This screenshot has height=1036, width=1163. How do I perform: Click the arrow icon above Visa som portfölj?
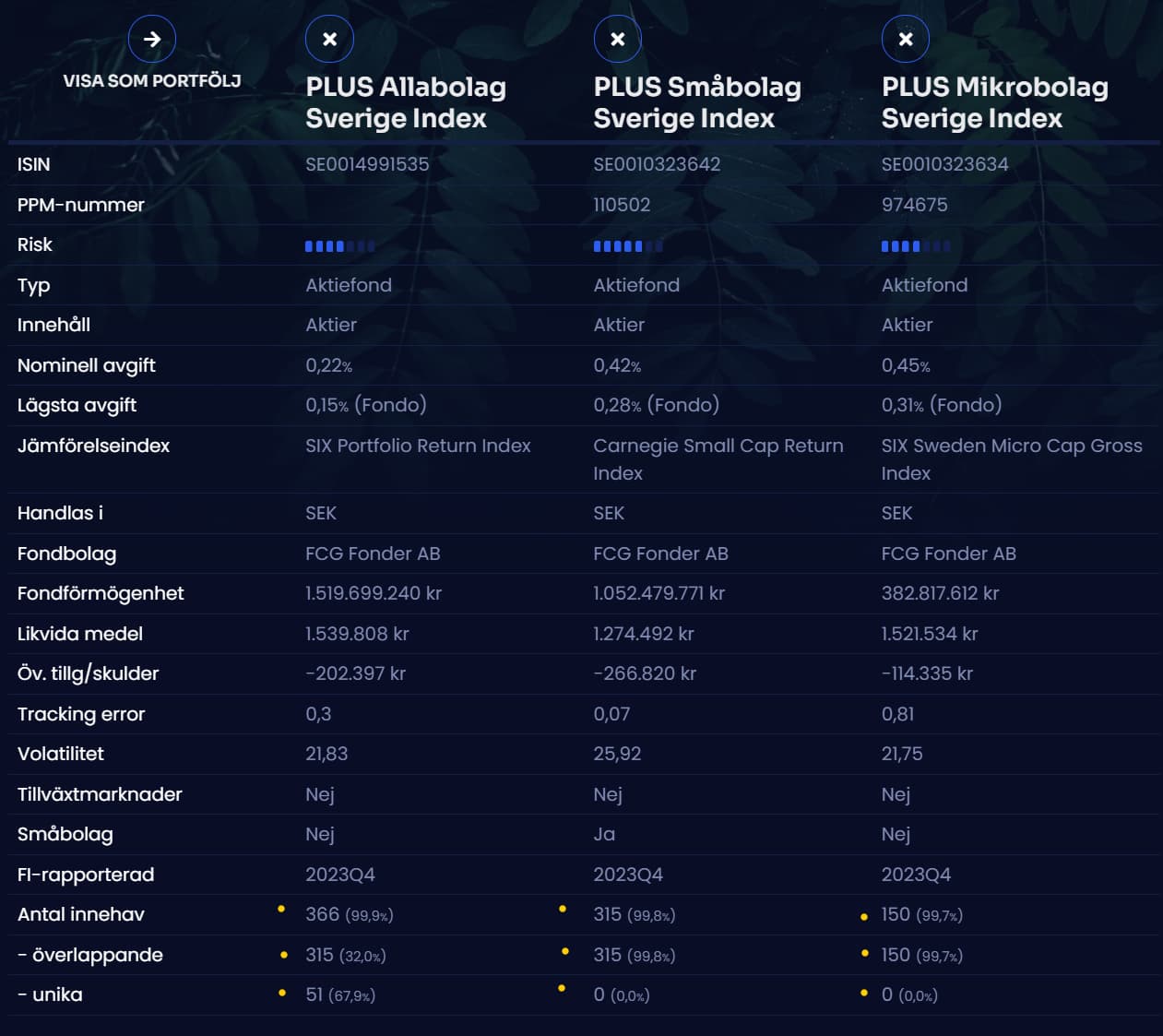pos(152,39)
